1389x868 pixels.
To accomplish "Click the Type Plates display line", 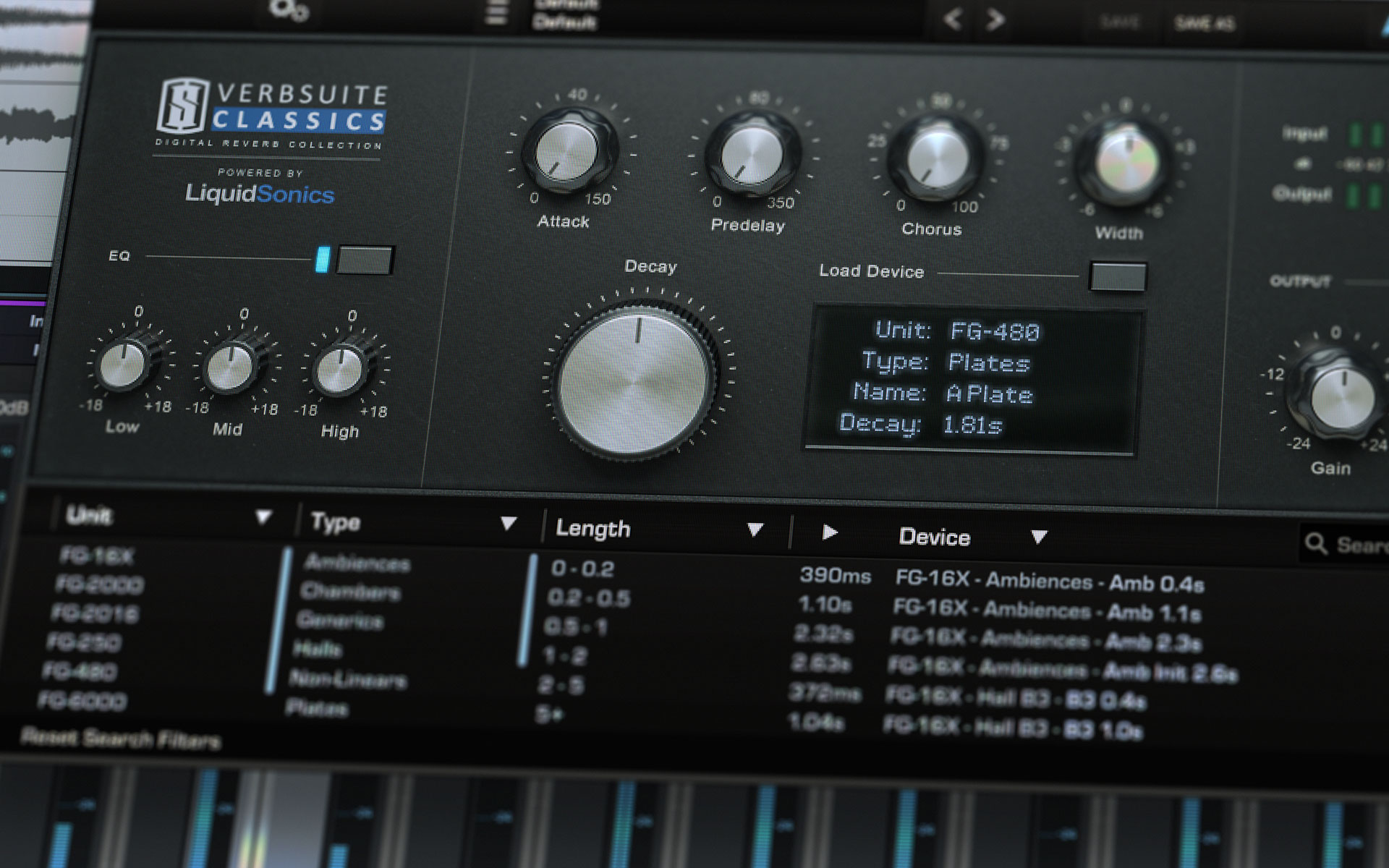I will tap(946, 362).
